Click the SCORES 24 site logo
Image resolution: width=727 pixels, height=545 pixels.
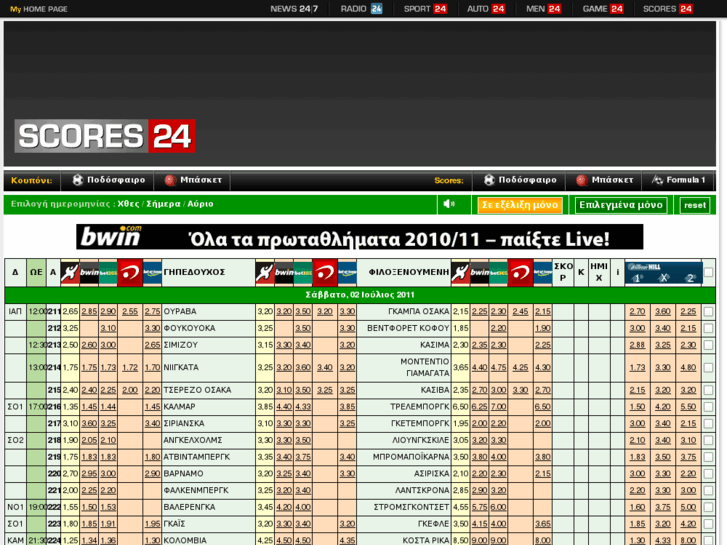(x=105, y=135)
